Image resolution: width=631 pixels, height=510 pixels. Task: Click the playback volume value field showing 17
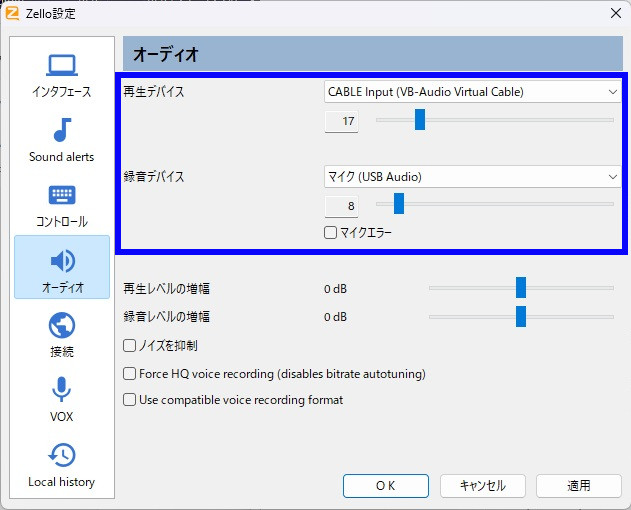(x=343, y=122)
